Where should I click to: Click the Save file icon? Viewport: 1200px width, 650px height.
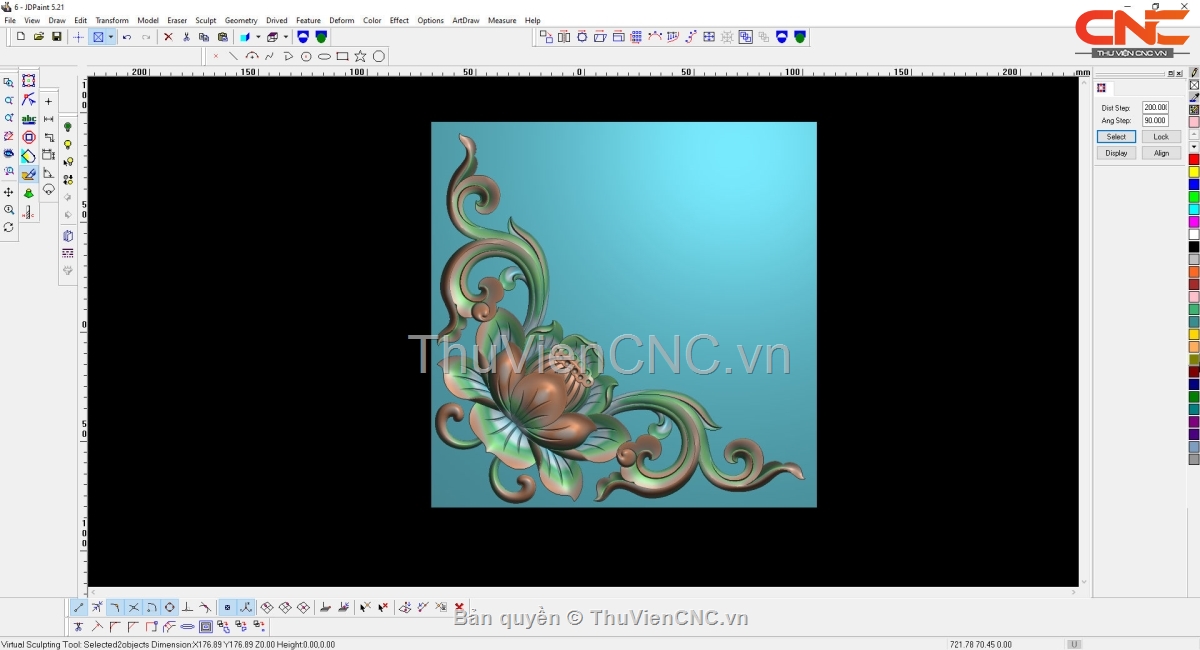[57, 37]
